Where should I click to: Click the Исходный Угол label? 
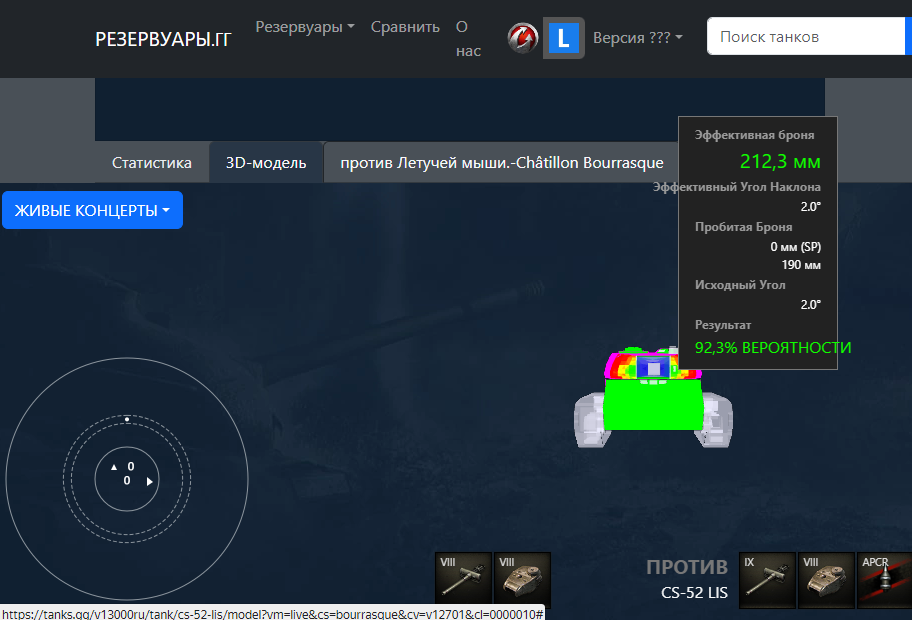[x=740, y=285]
